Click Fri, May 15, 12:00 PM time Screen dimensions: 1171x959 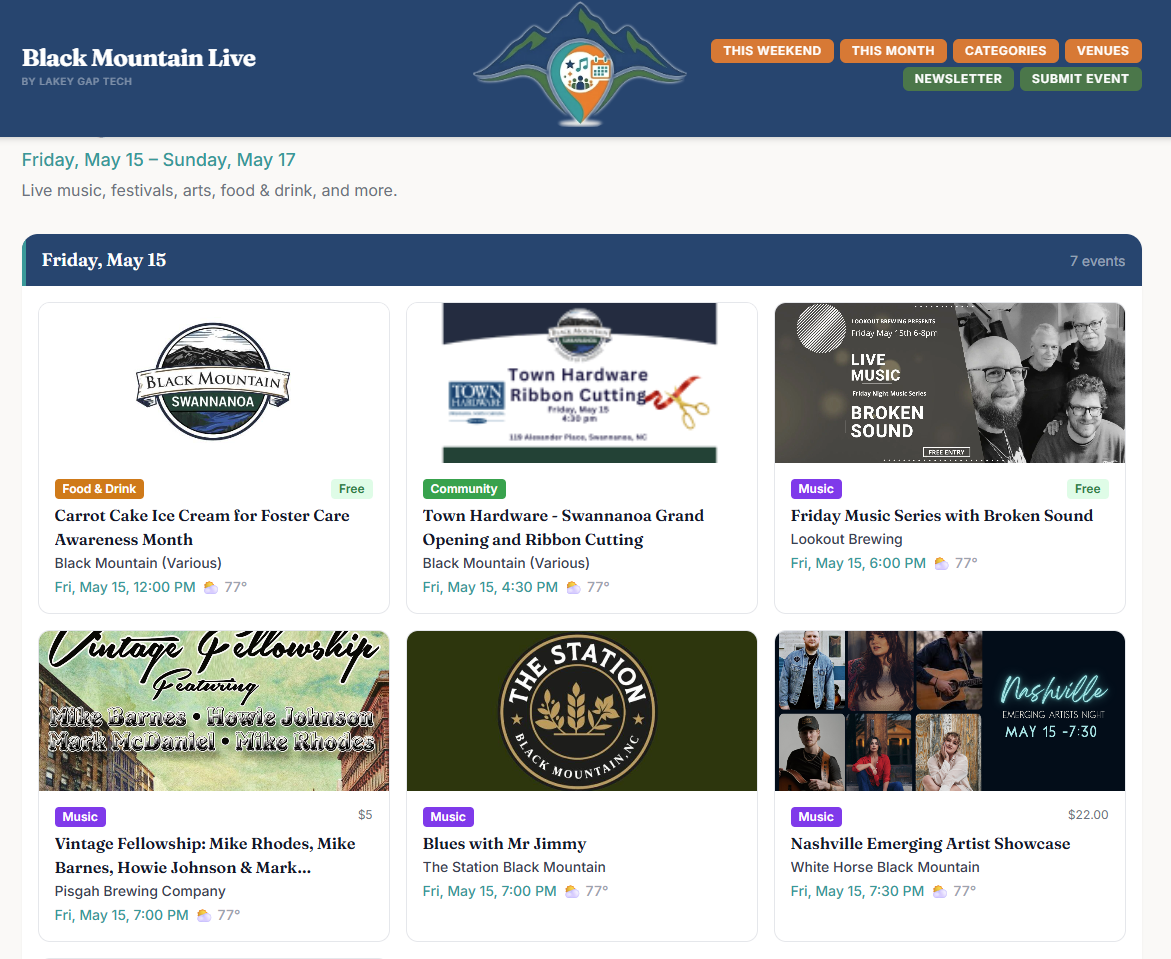[125, 587]
